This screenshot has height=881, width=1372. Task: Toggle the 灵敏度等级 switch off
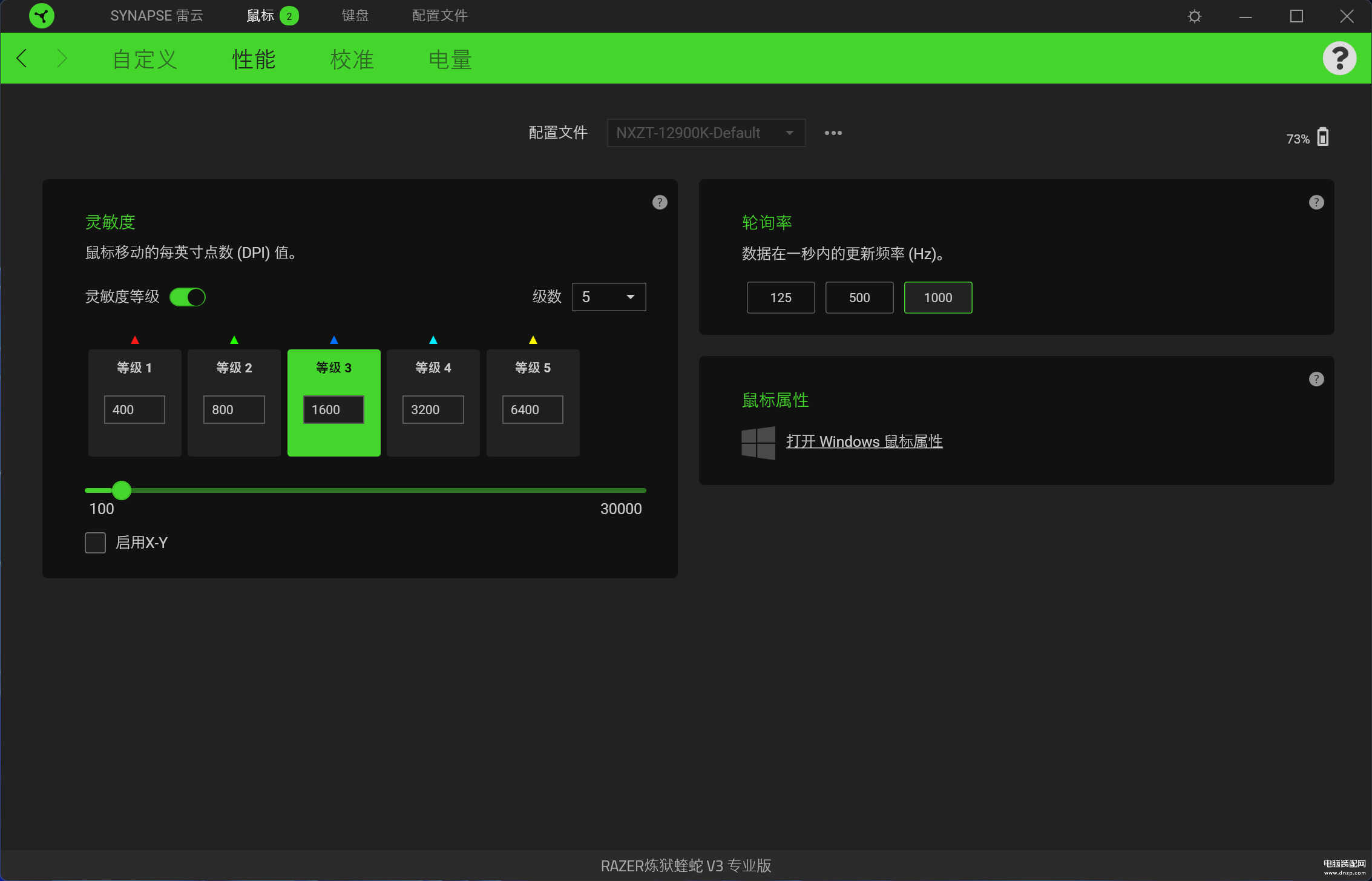[x=188, y=297]
